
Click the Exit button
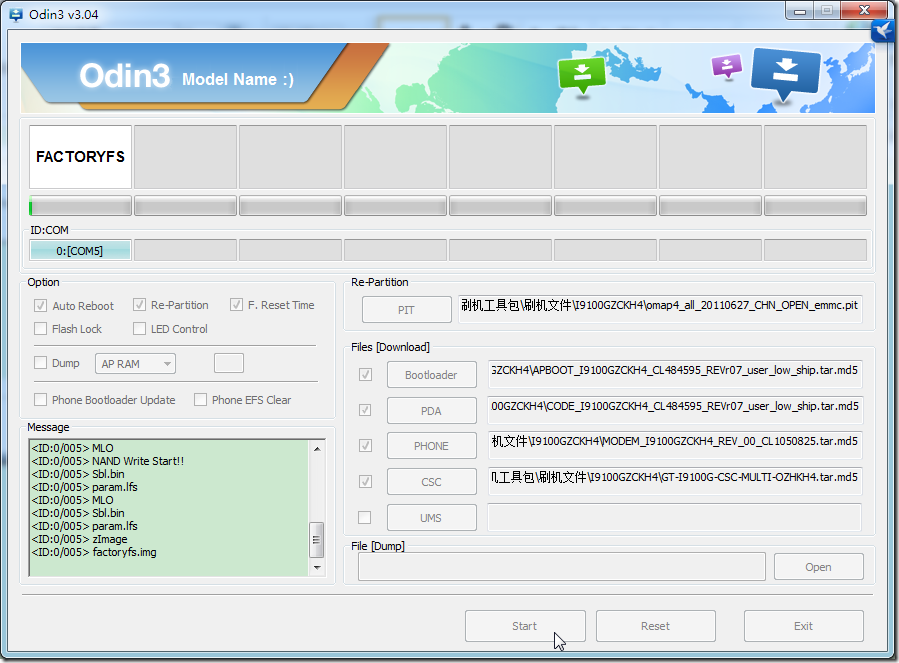tap(804, 626)
